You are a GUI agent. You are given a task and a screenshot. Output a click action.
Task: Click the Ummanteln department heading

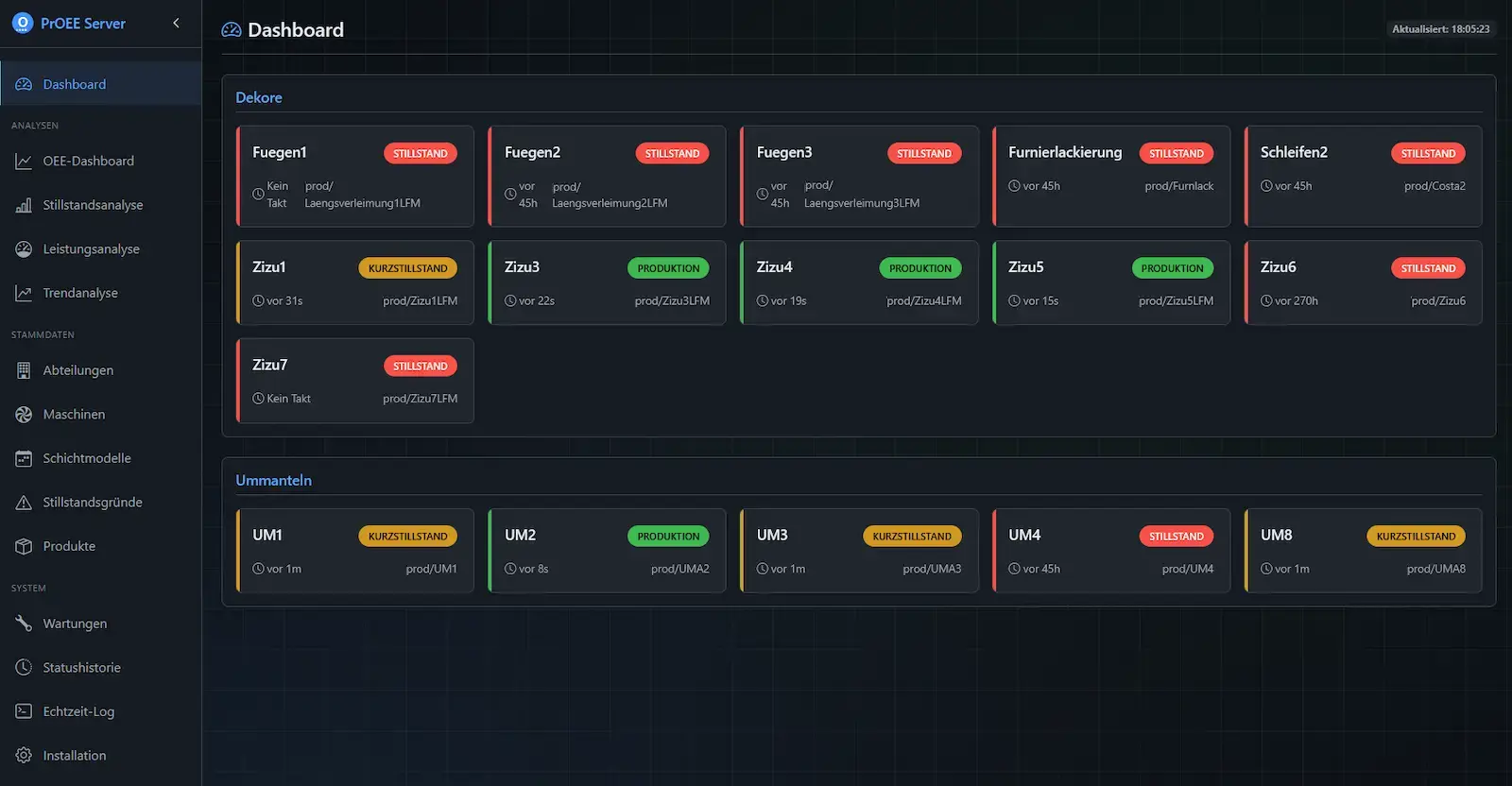(x=273, y=480)
